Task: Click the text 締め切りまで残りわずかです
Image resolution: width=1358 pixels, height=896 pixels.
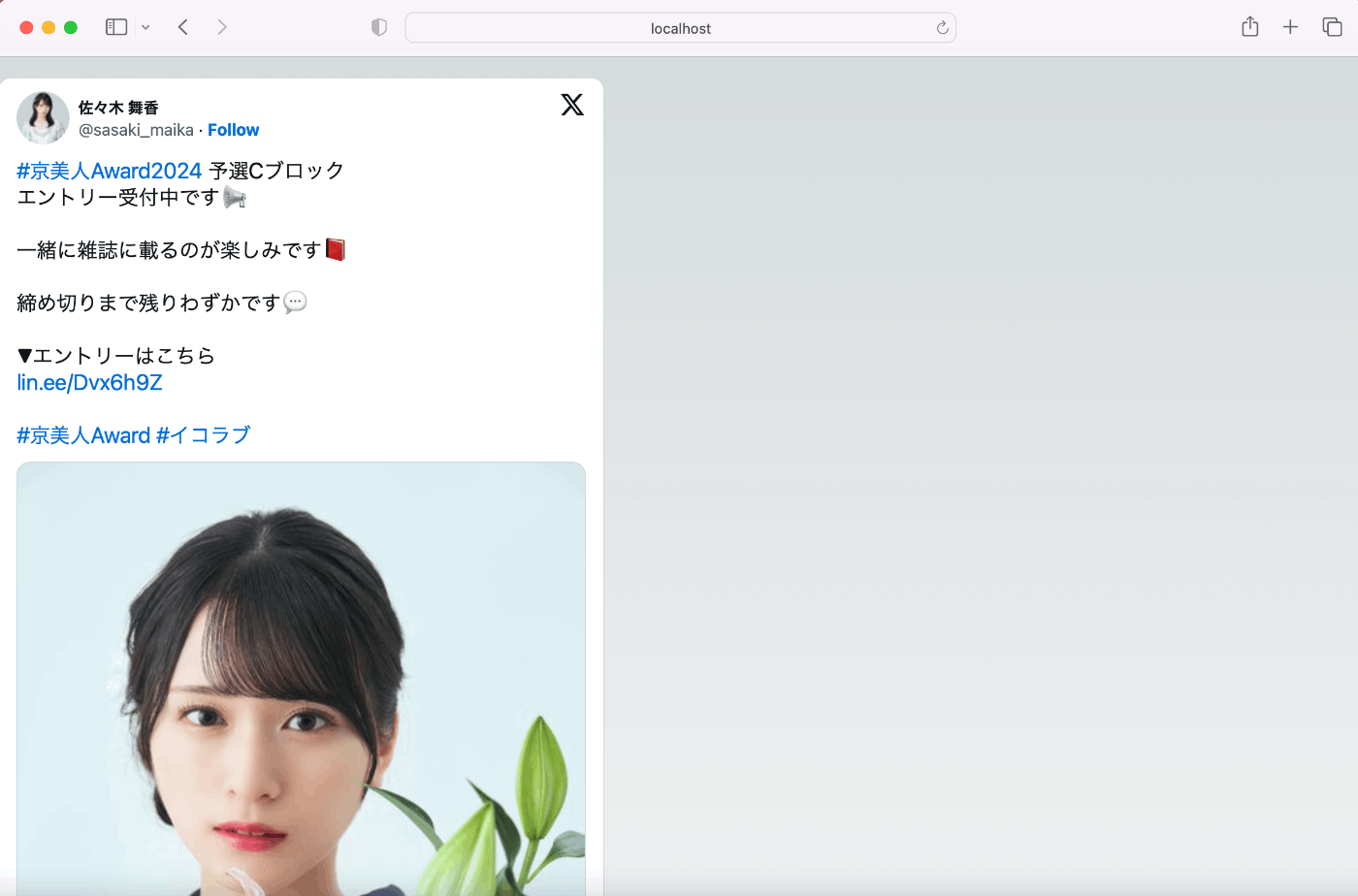Action: pyautogui.click(x=148, y=303)
